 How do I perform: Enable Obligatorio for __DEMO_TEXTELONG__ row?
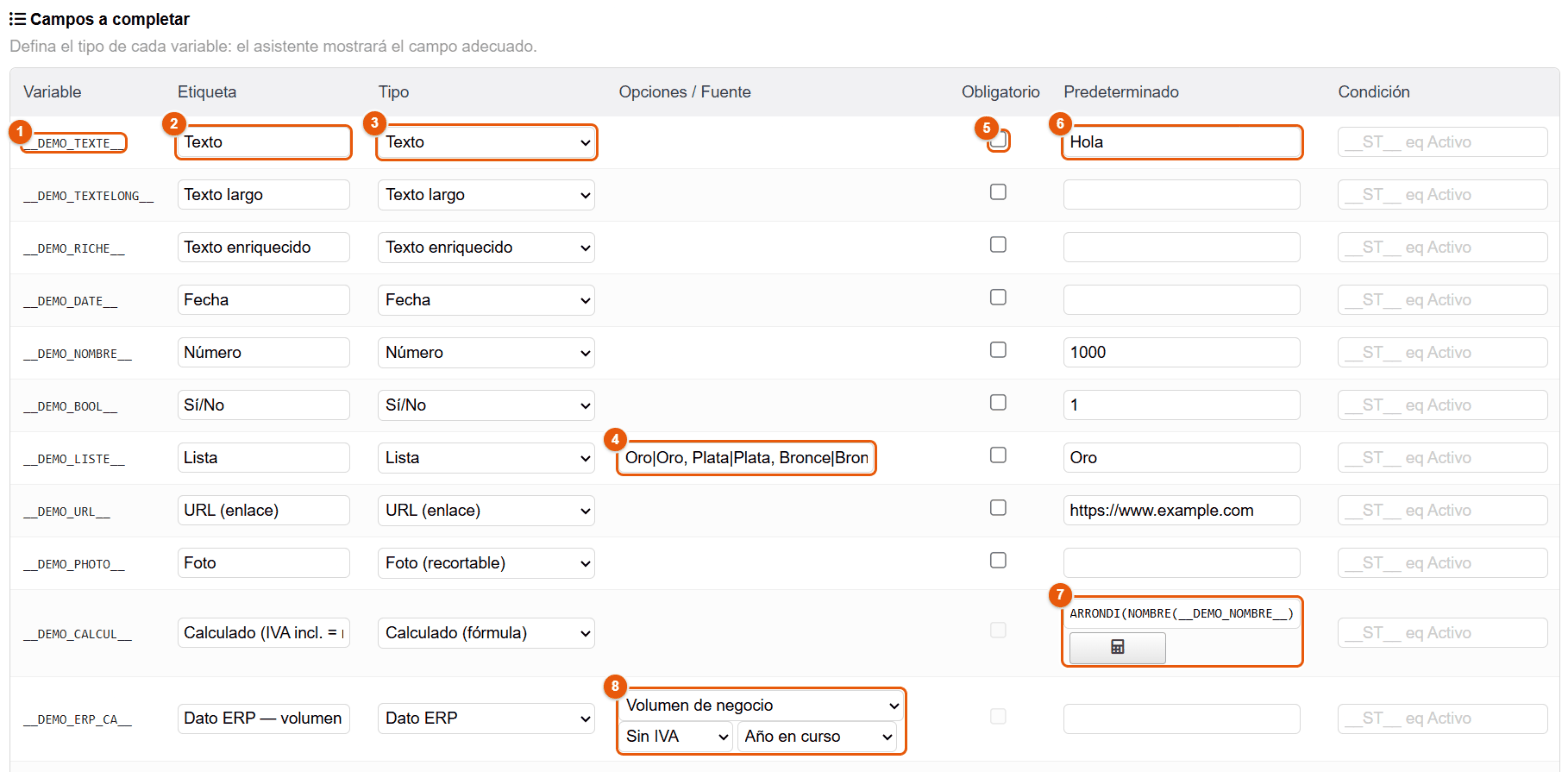point(998,192)
